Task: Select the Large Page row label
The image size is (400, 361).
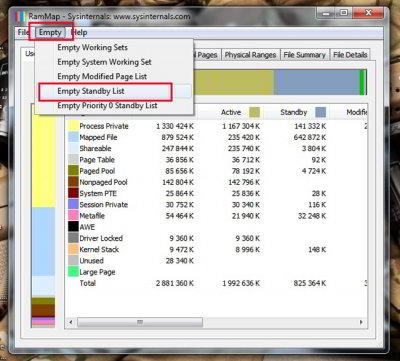Action: tap(97, 272)
